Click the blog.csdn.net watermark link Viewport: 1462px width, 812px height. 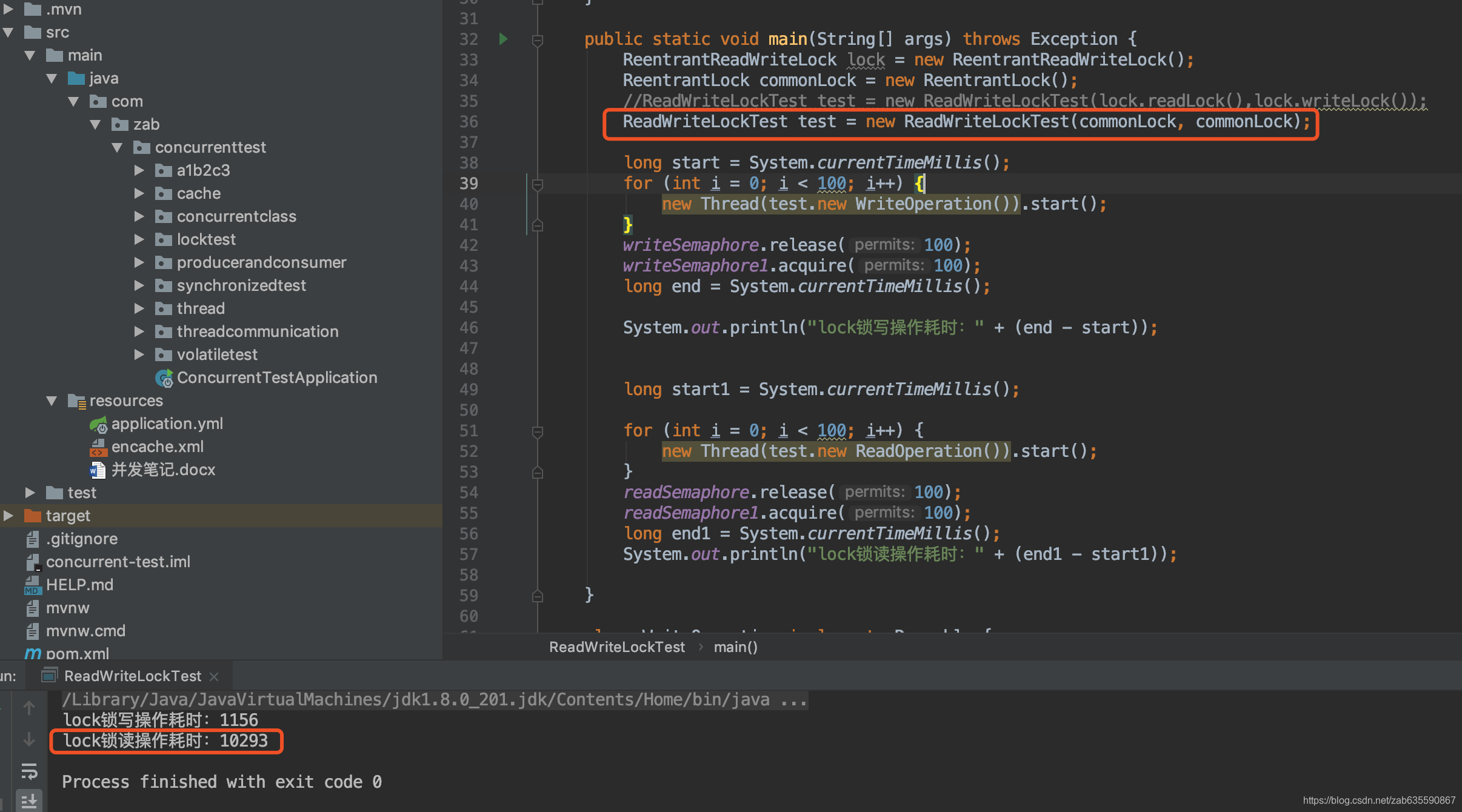click(1378, 800)
